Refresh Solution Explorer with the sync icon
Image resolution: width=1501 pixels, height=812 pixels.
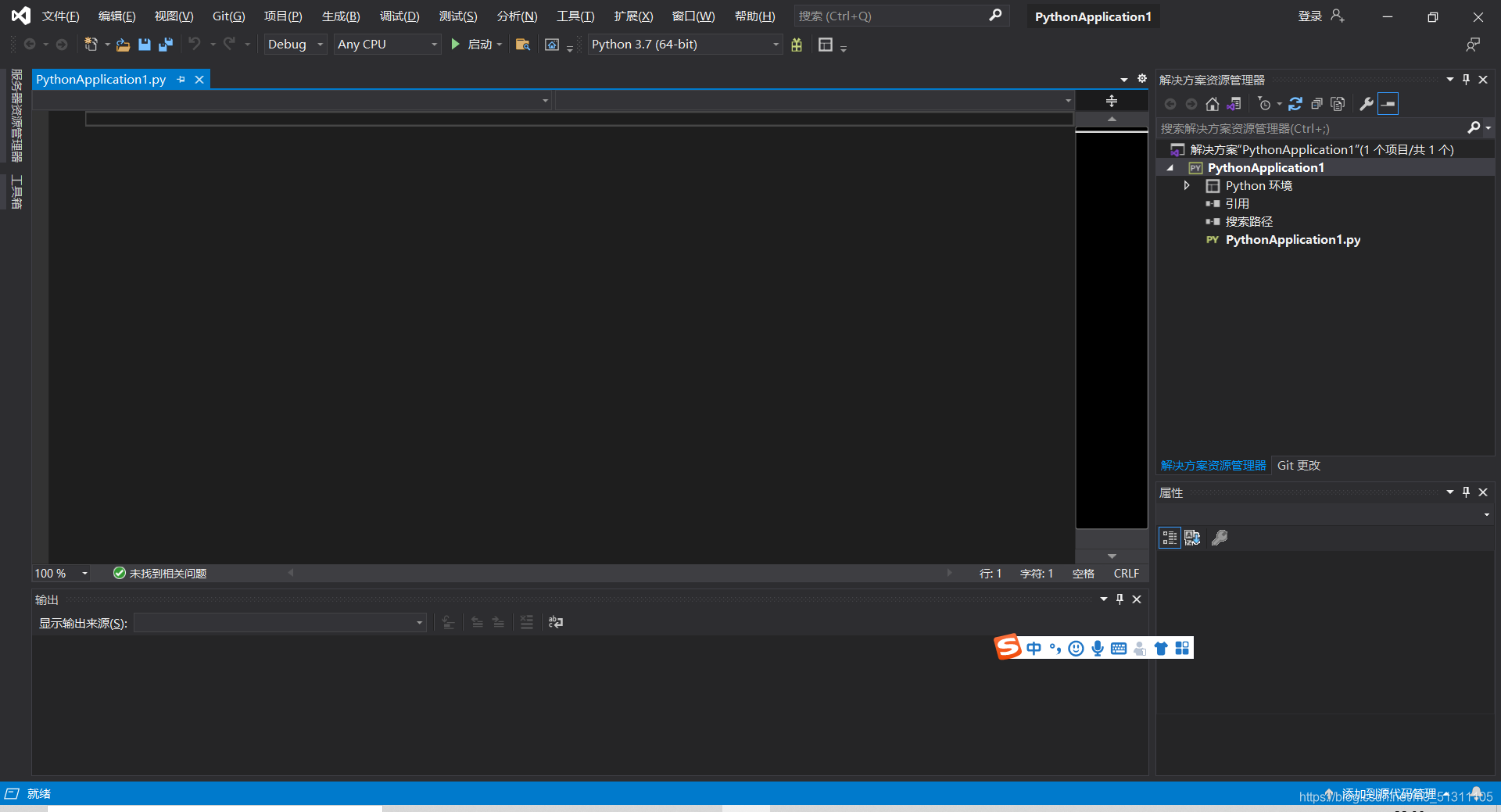coord(1295,104)
